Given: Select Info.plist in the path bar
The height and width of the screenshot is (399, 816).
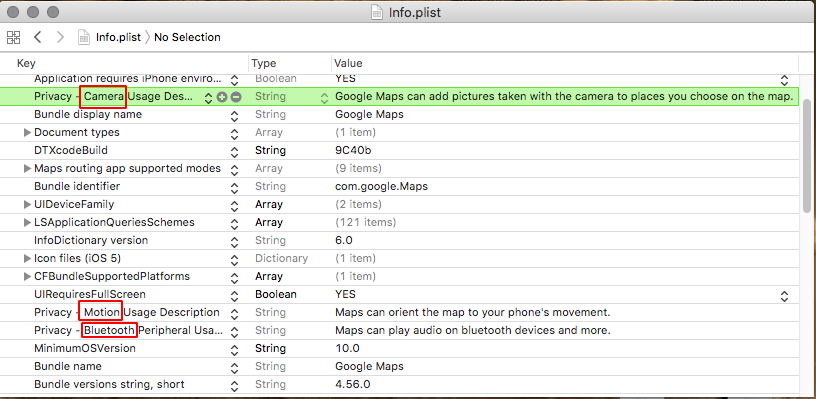Looking at the screenshot, I should pos(118,37).
